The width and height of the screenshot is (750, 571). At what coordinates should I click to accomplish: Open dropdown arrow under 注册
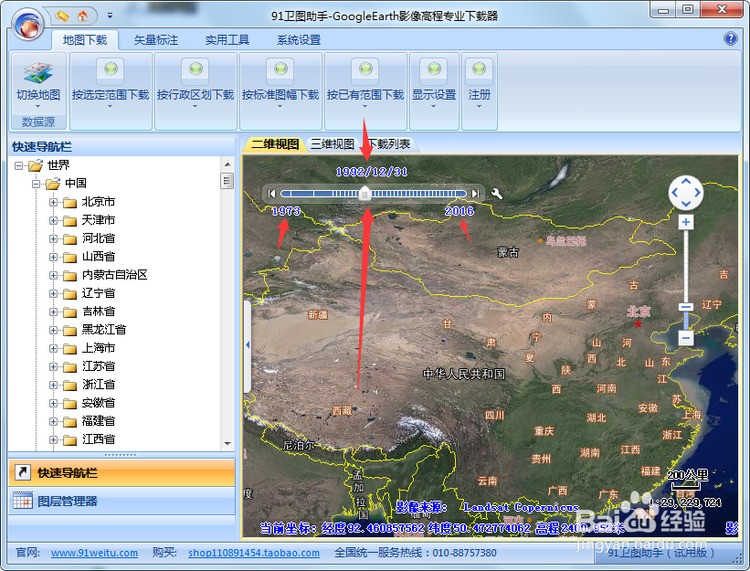479,106
